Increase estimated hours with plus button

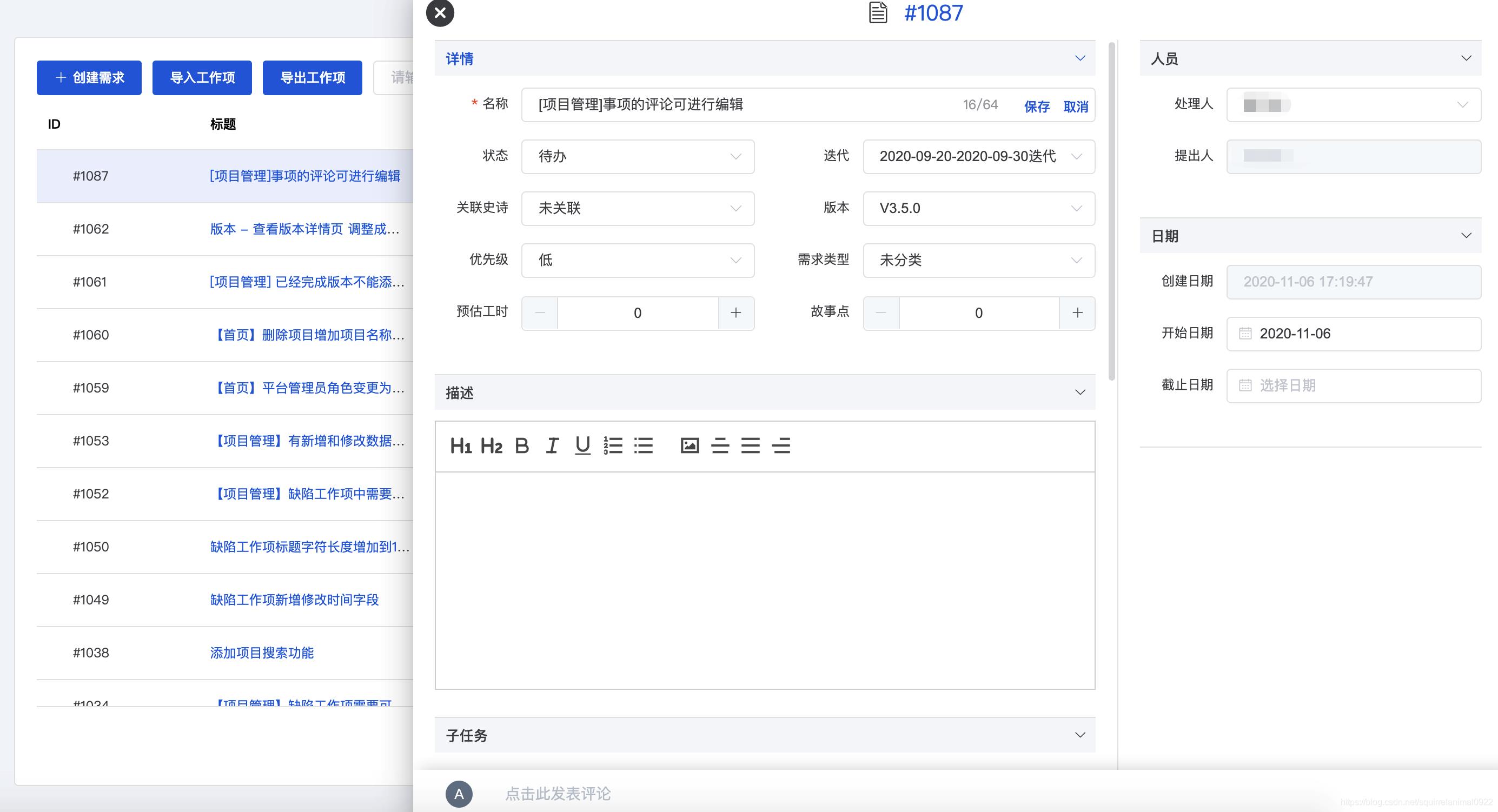click(735, 314)
